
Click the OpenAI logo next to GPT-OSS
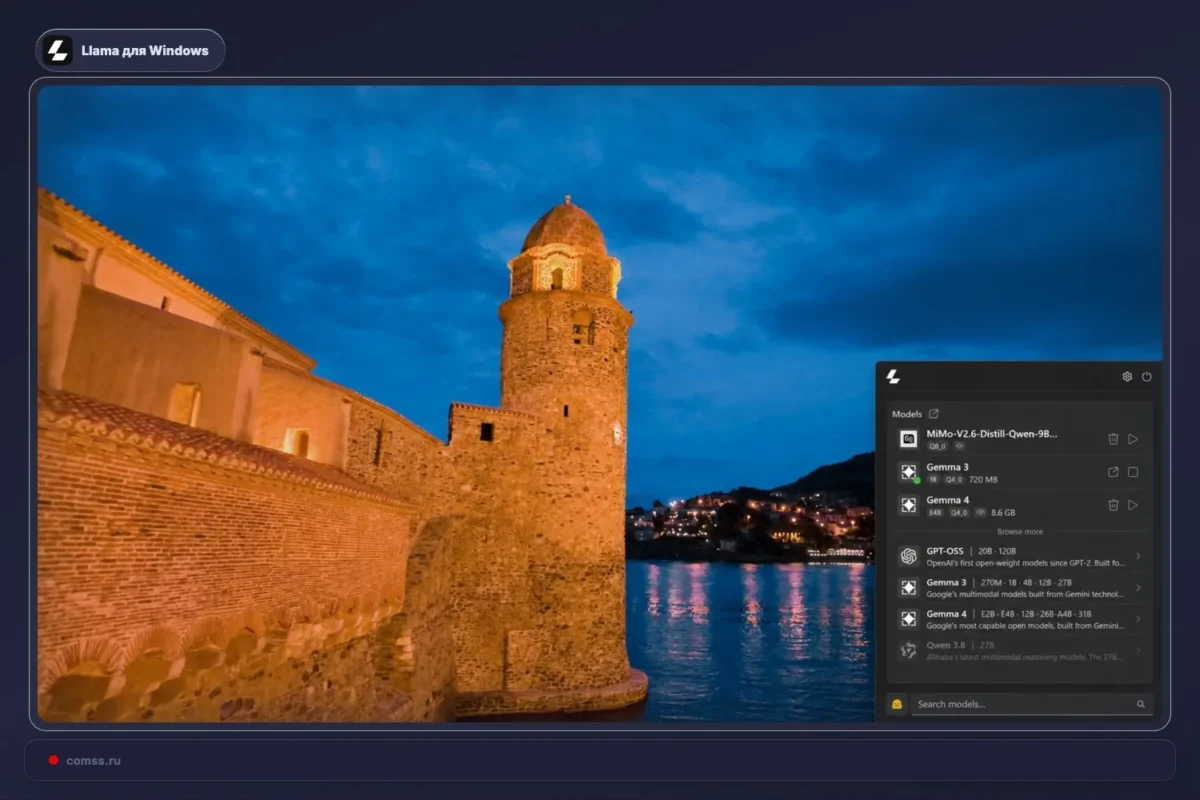coord(908,556)
